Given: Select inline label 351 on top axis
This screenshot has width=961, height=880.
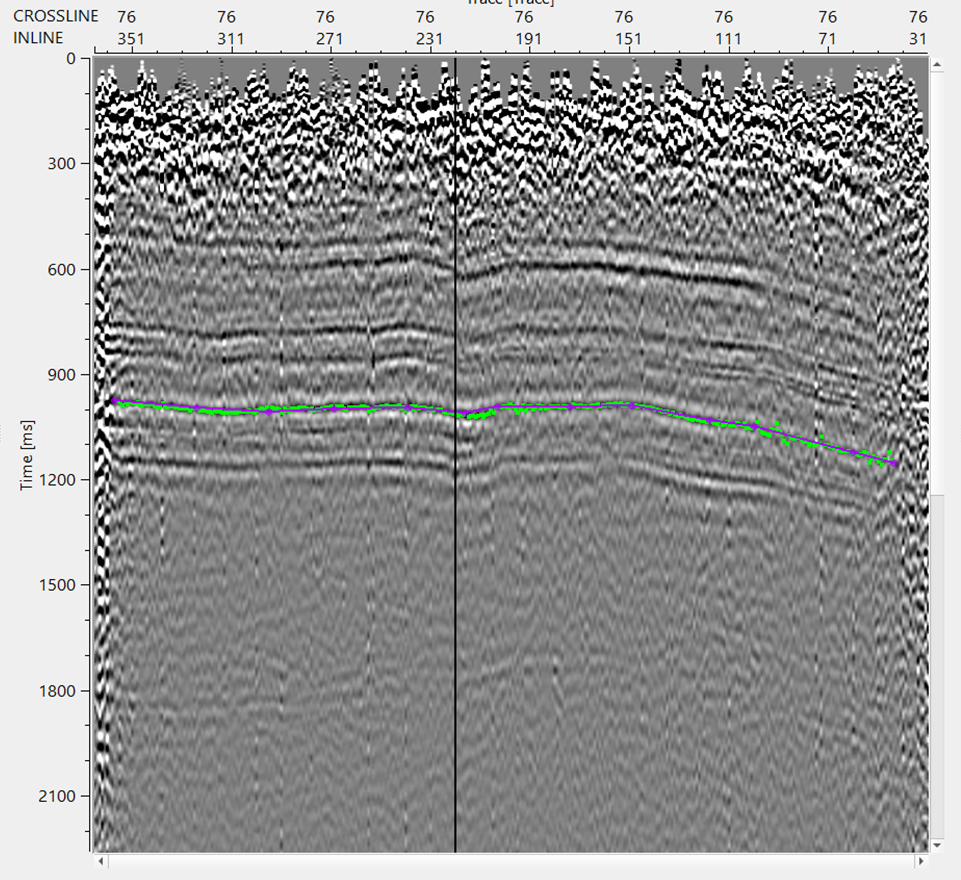Looking at the screenshot, I should pyautogui.click(x=131, y=38).
